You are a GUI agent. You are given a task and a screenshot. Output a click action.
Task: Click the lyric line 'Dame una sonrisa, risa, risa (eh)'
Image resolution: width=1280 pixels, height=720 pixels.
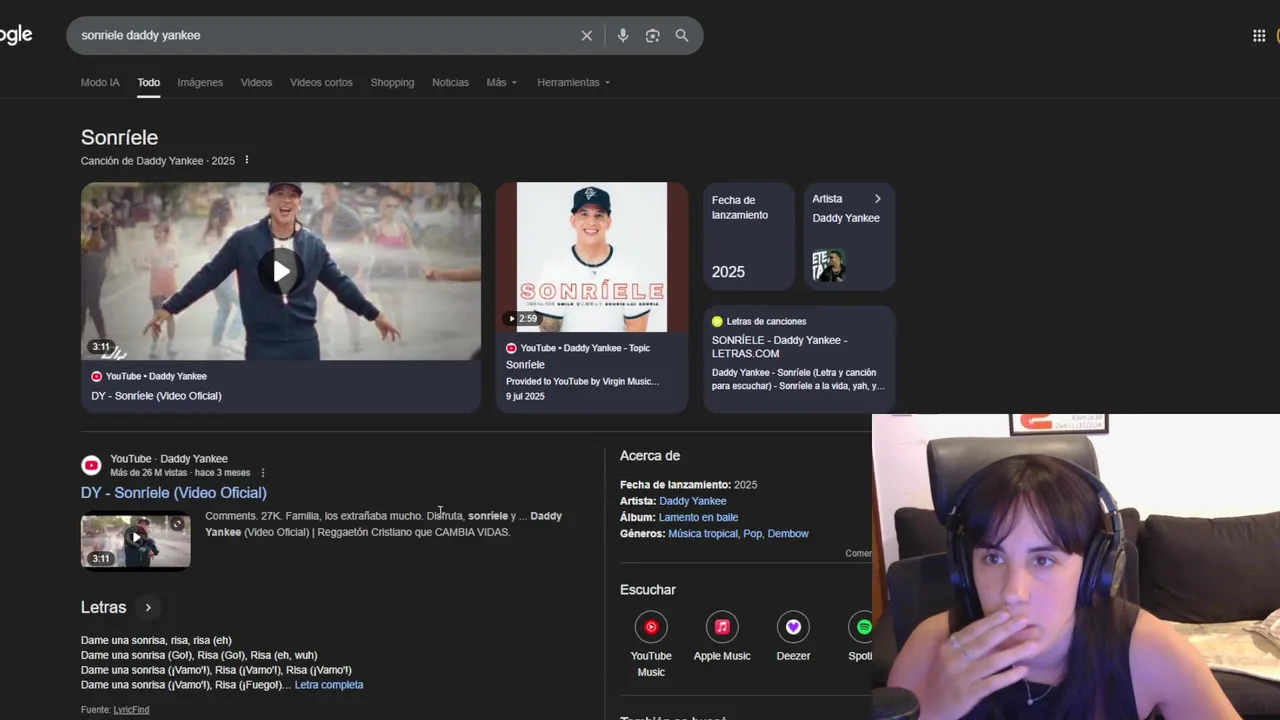click(x=156, y=640)
